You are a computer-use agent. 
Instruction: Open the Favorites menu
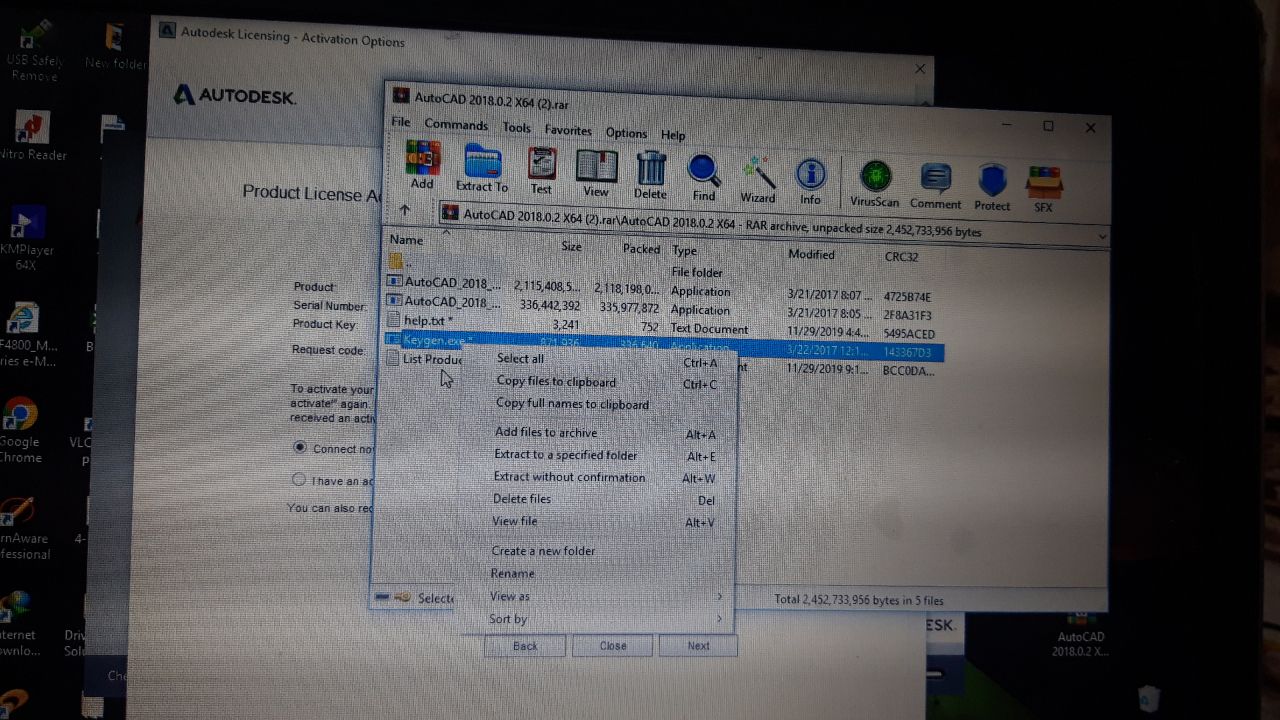(568, 130)
